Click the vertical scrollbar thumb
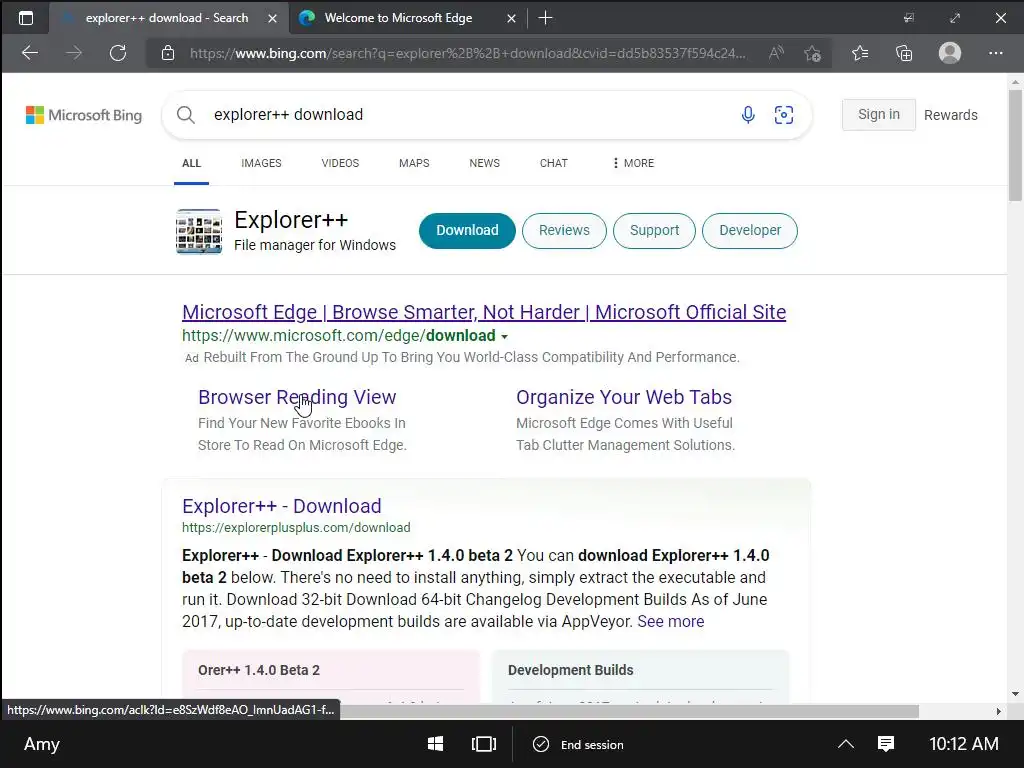Viewport: 1024px width, 768px height. (1015, 145)
